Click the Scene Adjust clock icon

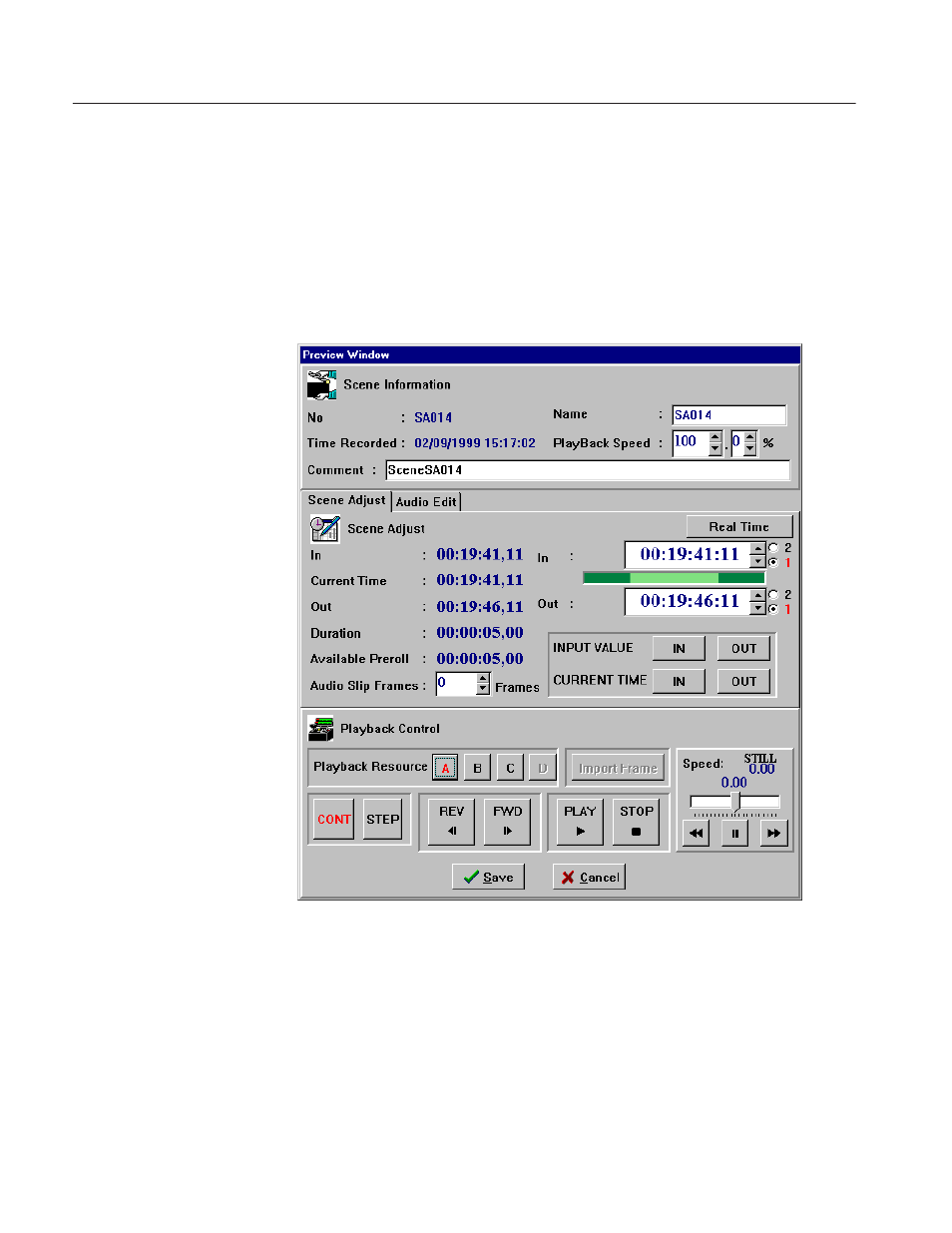coord(324,528)
